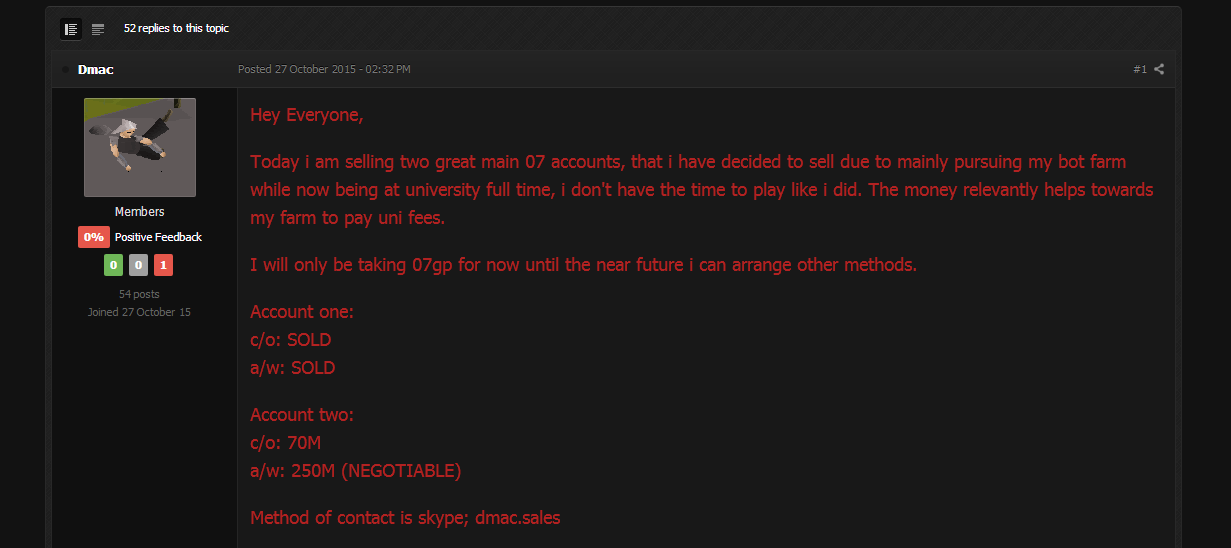Viewport: 1231px width, 548px height.
Task: Open Dmac's profile from the username
Action: coord(95,70)
